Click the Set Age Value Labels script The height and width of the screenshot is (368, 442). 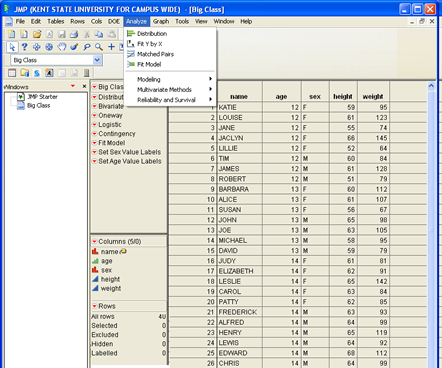point(130,161)
